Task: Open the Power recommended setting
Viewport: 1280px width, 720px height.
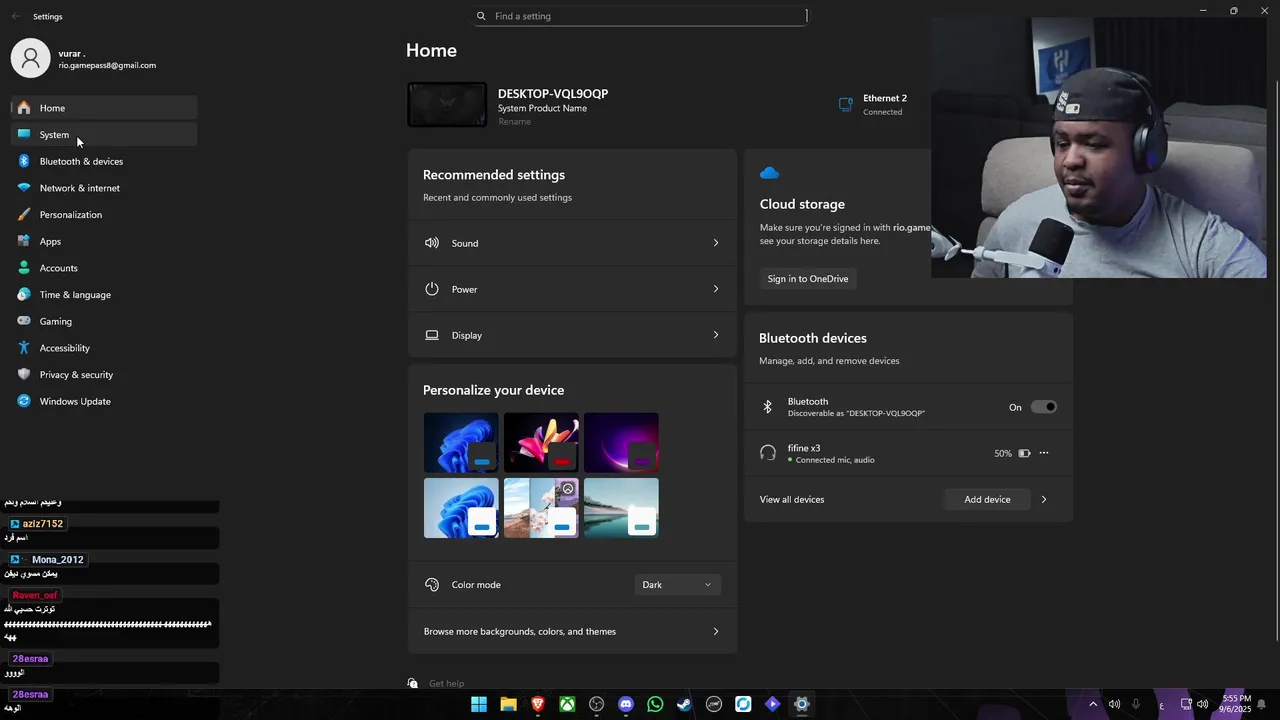Action: (x=572, y=289)
